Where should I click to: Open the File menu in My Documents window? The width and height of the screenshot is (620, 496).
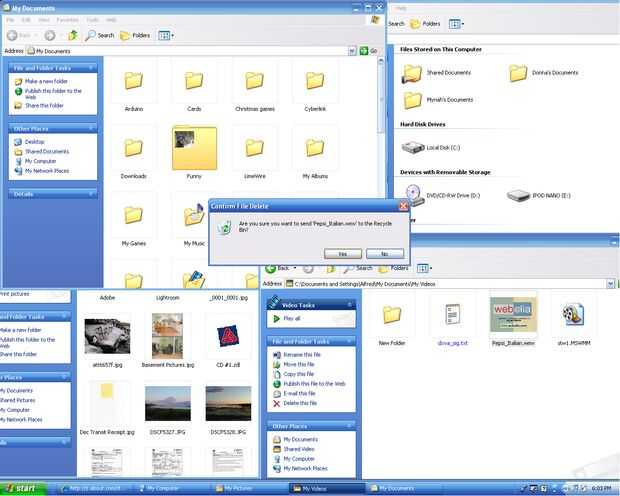pos(11,20)
